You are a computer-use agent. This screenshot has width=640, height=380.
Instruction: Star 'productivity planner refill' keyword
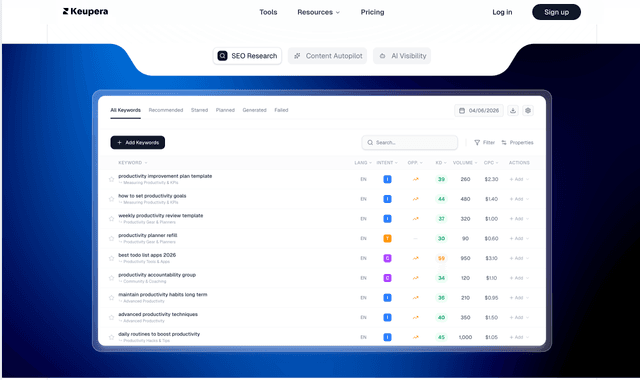click(x=111, y=238)
